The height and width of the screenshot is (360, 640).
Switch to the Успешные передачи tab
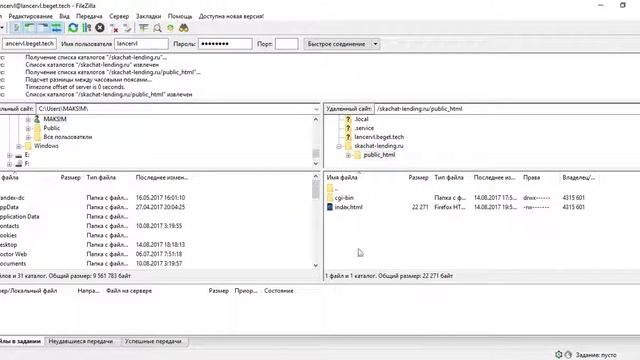(x=153, y=341)
